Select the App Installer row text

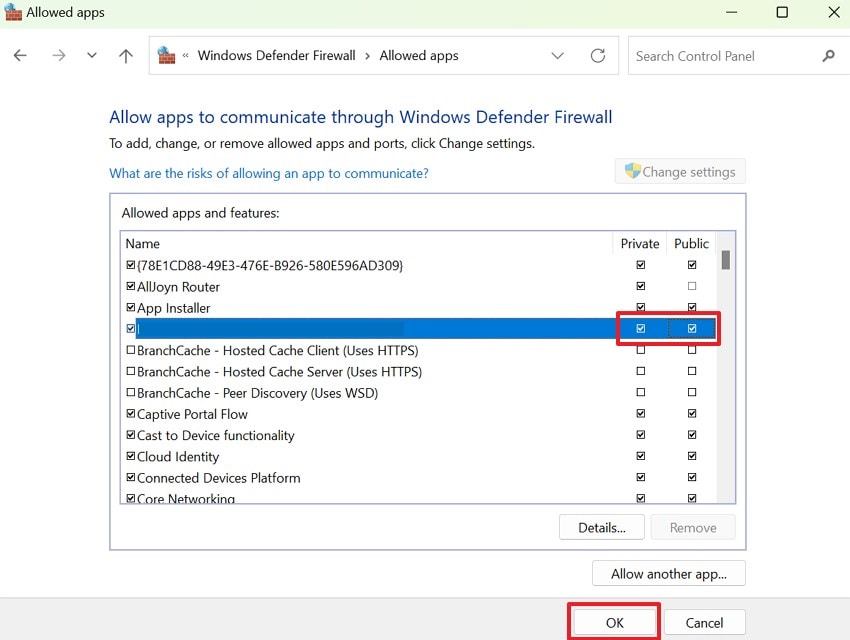tap(173, 308)
